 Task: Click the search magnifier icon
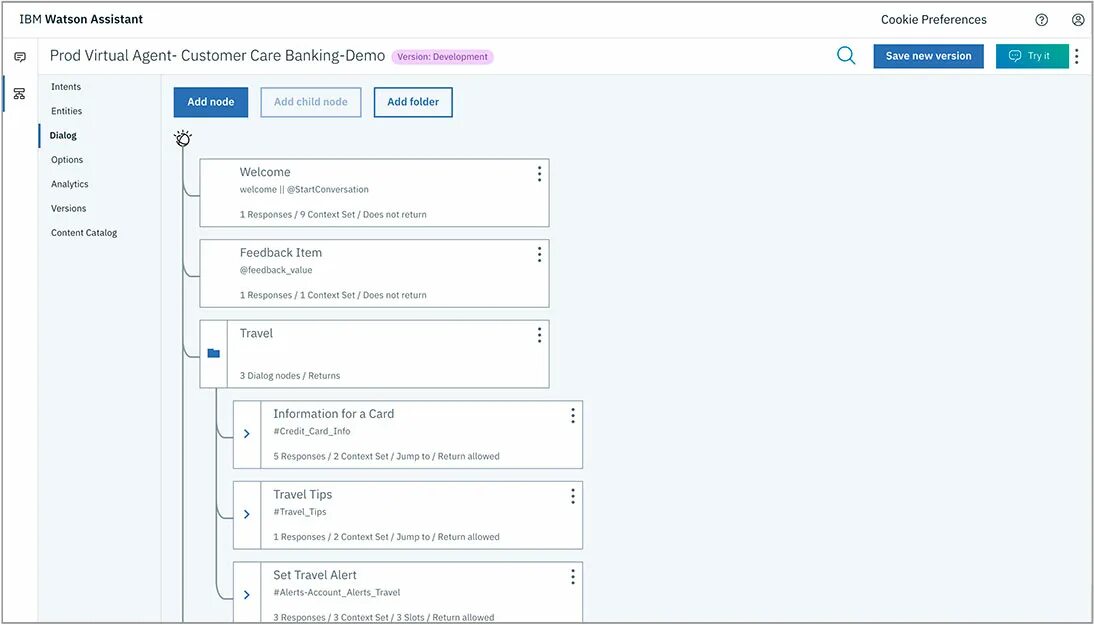846,56
